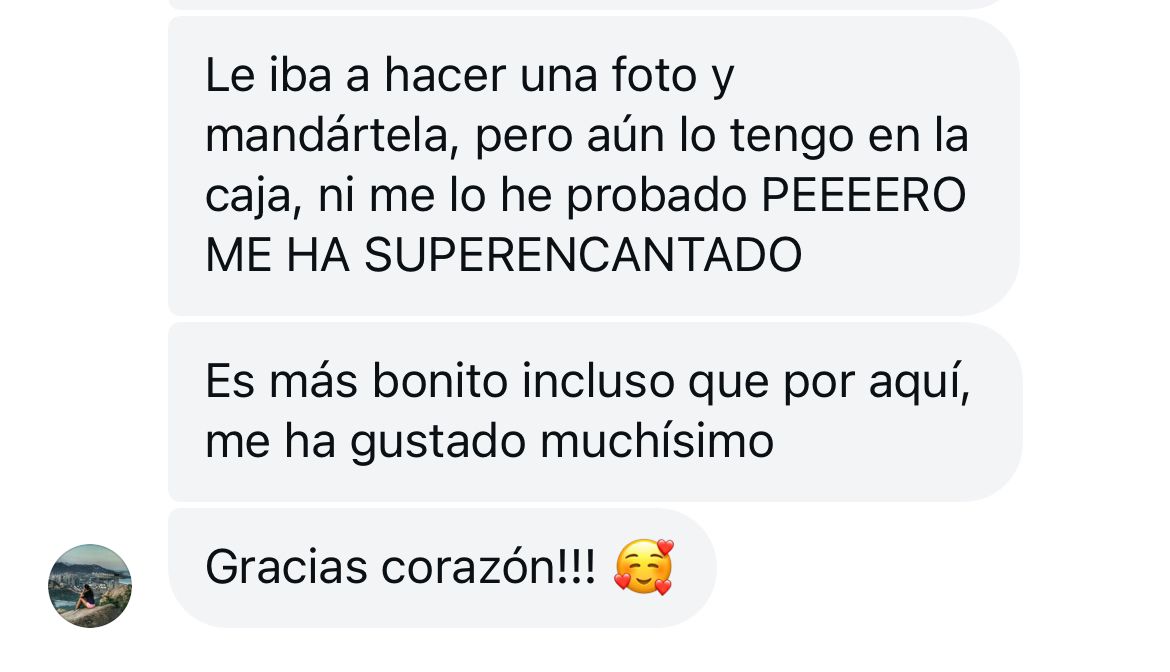Click the word 'probado' in first message
The image size is (1170, 672).
tap(657, 197)
